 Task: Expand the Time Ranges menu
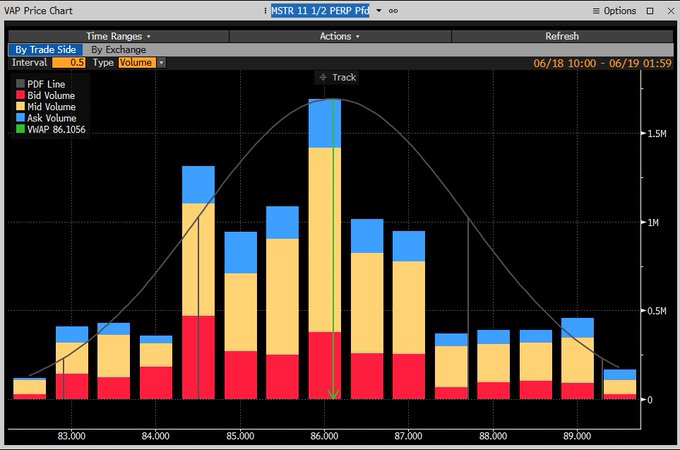pyautogui.click(x=118, y=36)
